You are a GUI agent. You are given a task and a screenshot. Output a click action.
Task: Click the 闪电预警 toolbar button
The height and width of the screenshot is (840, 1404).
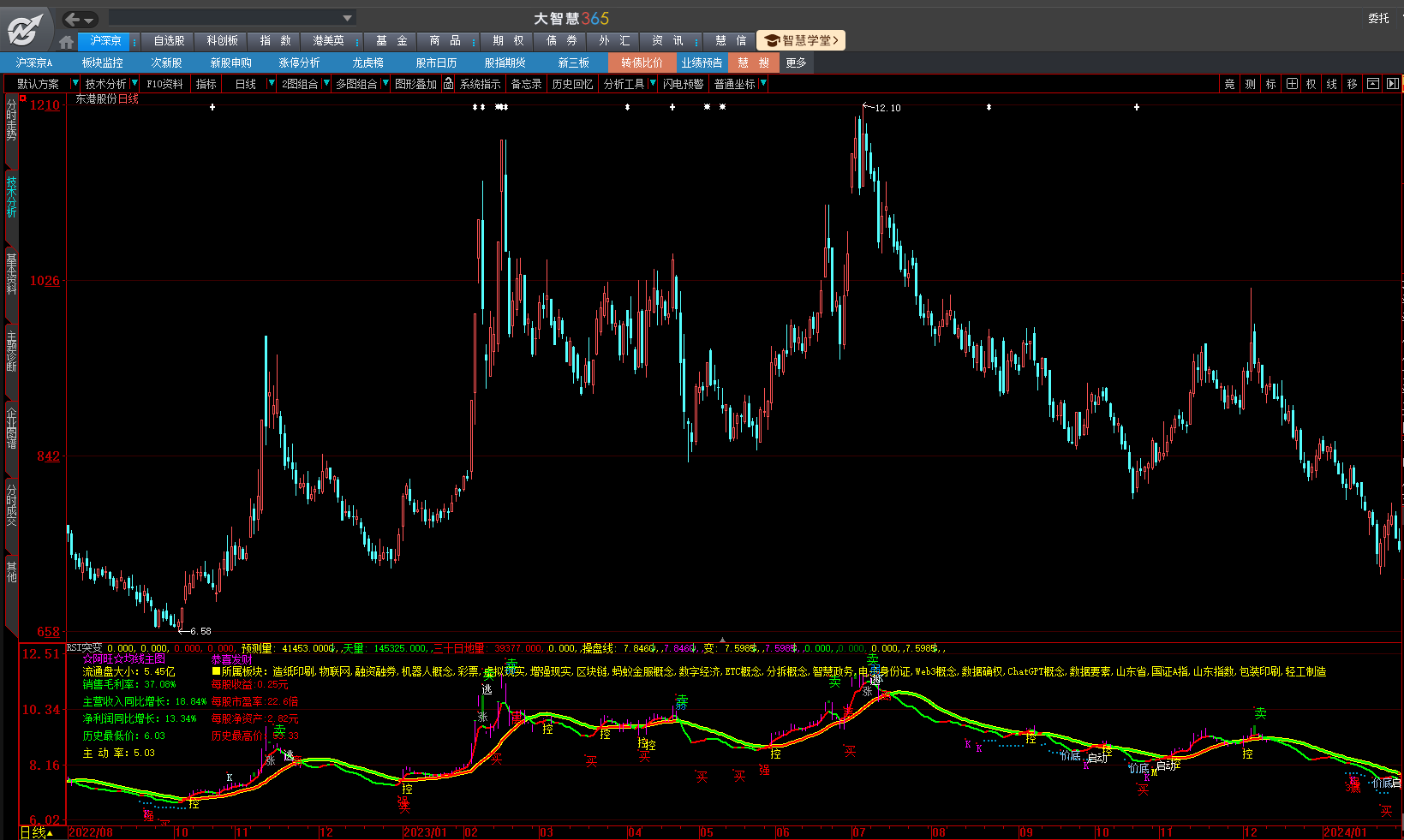(684, 84)
